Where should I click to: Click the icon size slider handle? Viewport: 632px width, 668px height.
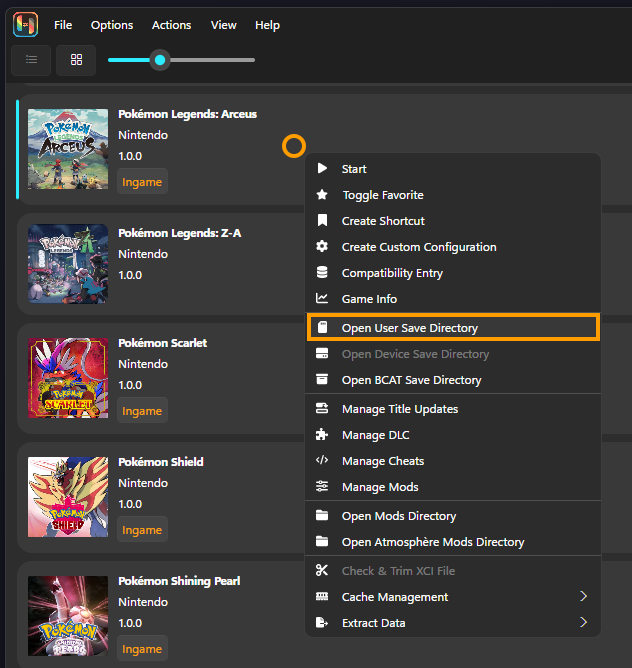coord(160,60)
